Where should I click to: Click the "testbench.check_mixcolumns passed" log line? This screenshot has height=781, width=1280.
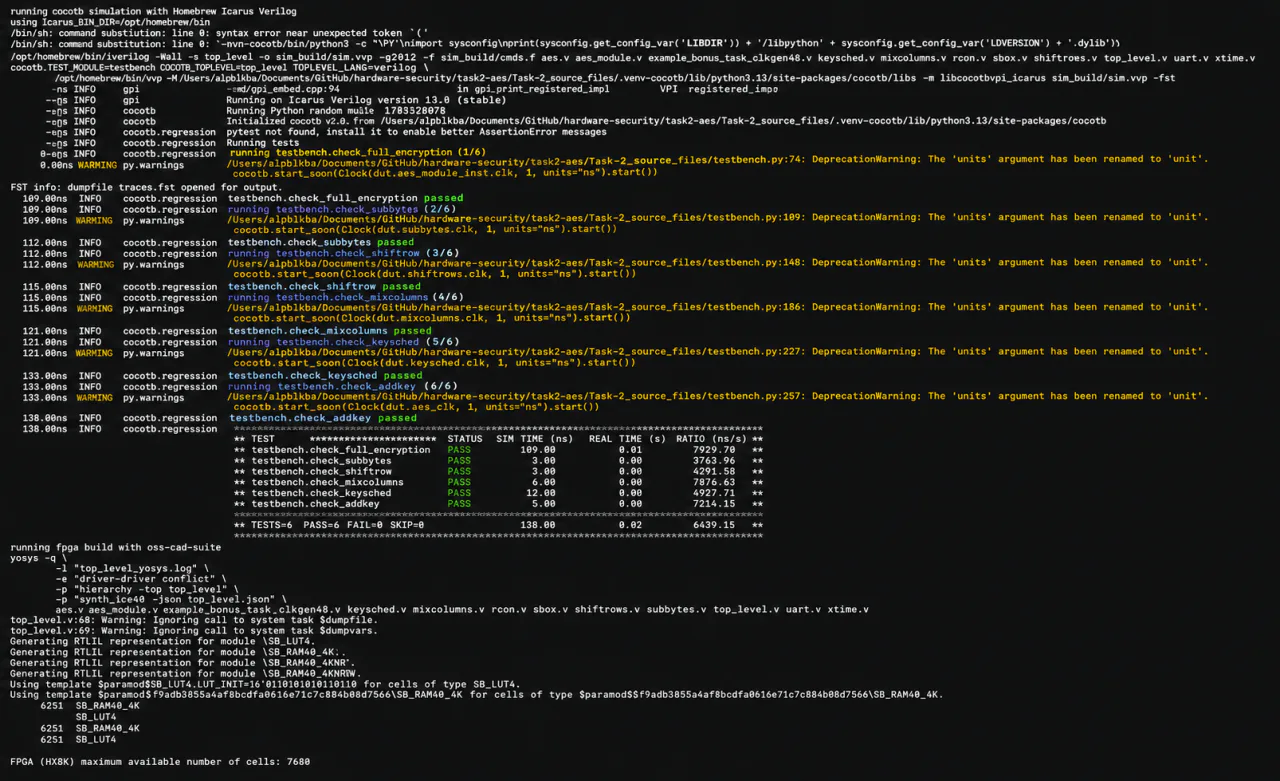pyautogui.click(x=330, y=331)
